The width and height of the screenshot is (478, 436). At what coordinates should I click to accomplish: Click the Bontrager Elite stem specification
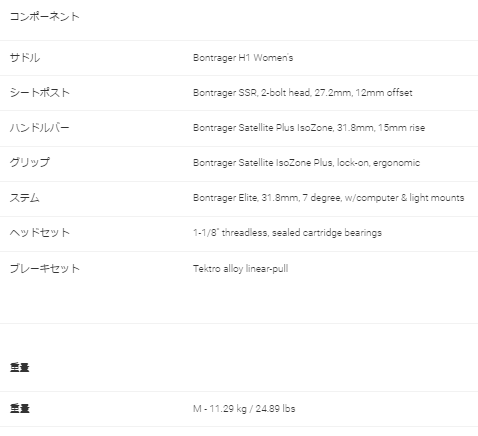[x=329, y=198]
